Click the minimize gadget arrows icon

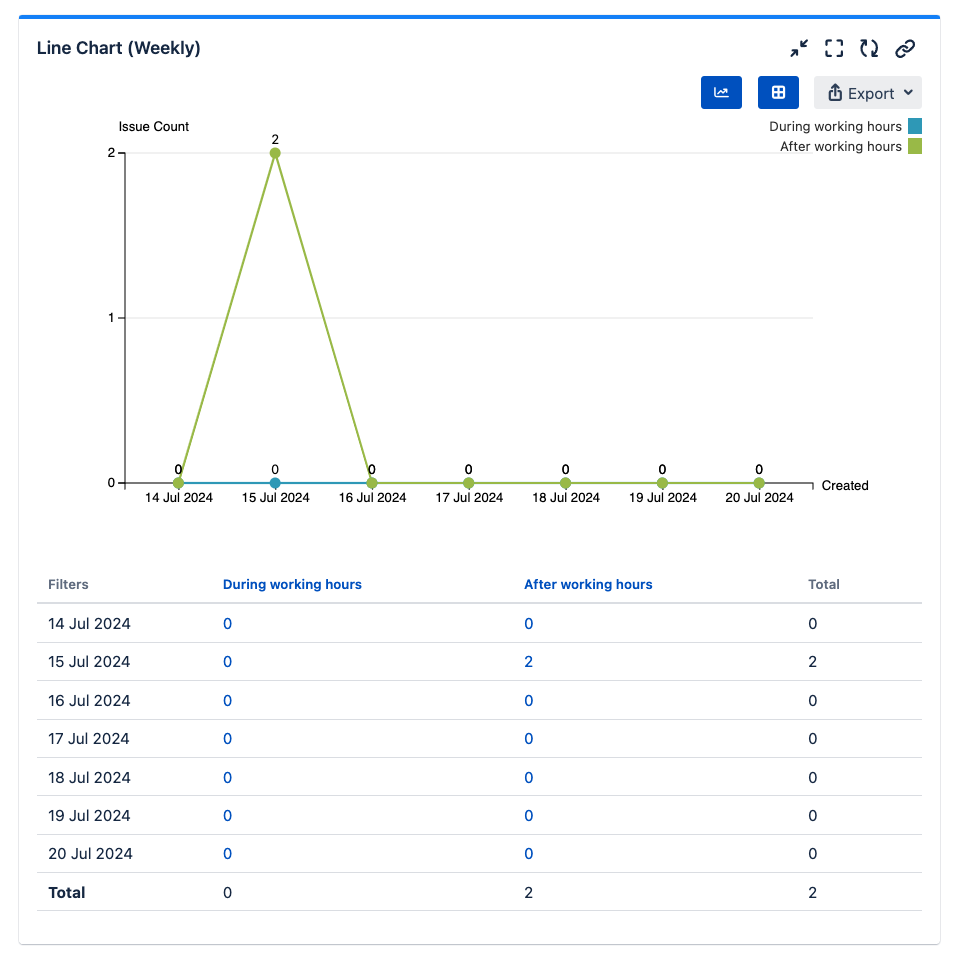coord(798,48)
